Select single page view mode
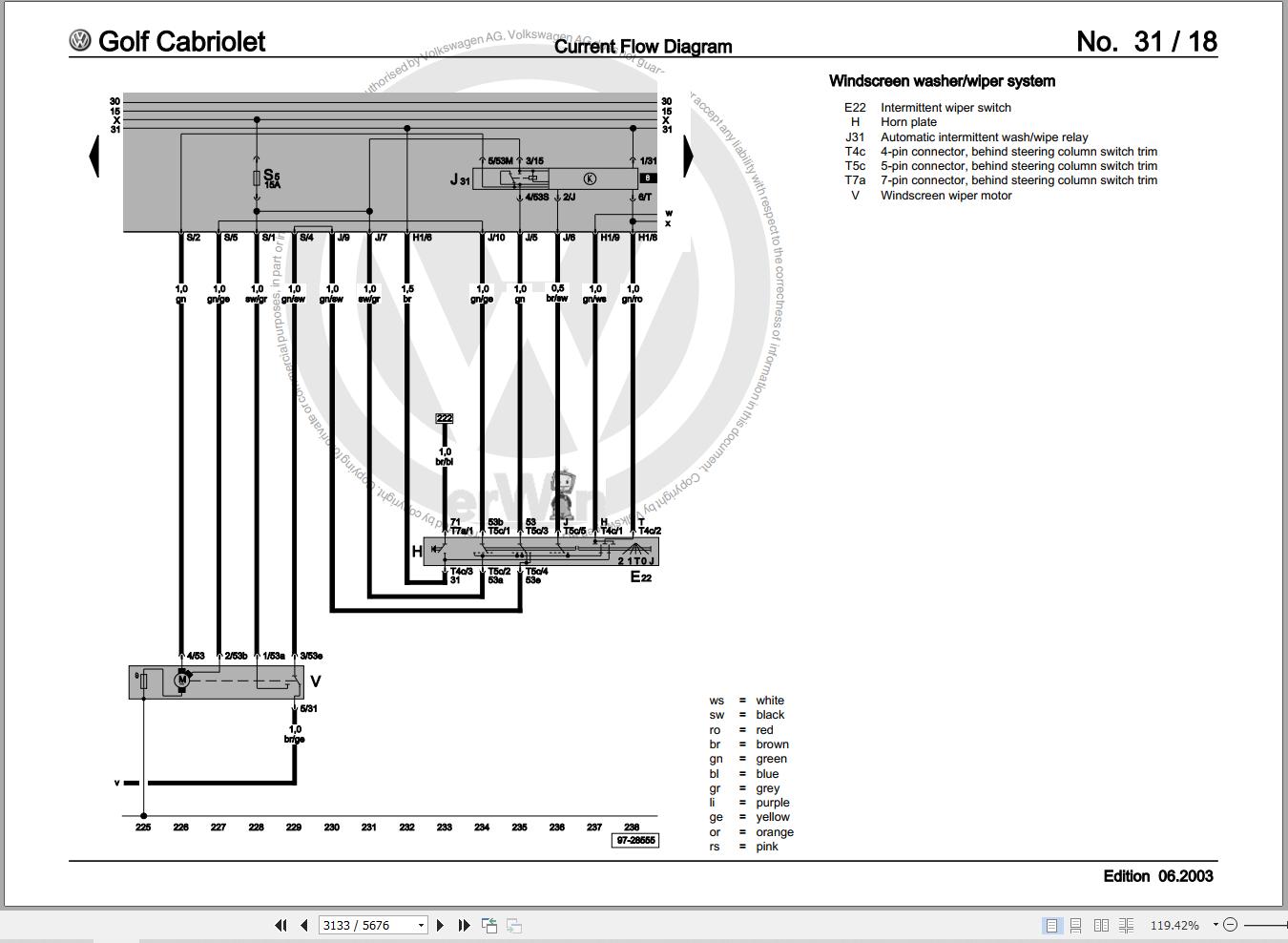Image resolution: width=1288 pixels, height=943 pixels. click(1051, 925)
